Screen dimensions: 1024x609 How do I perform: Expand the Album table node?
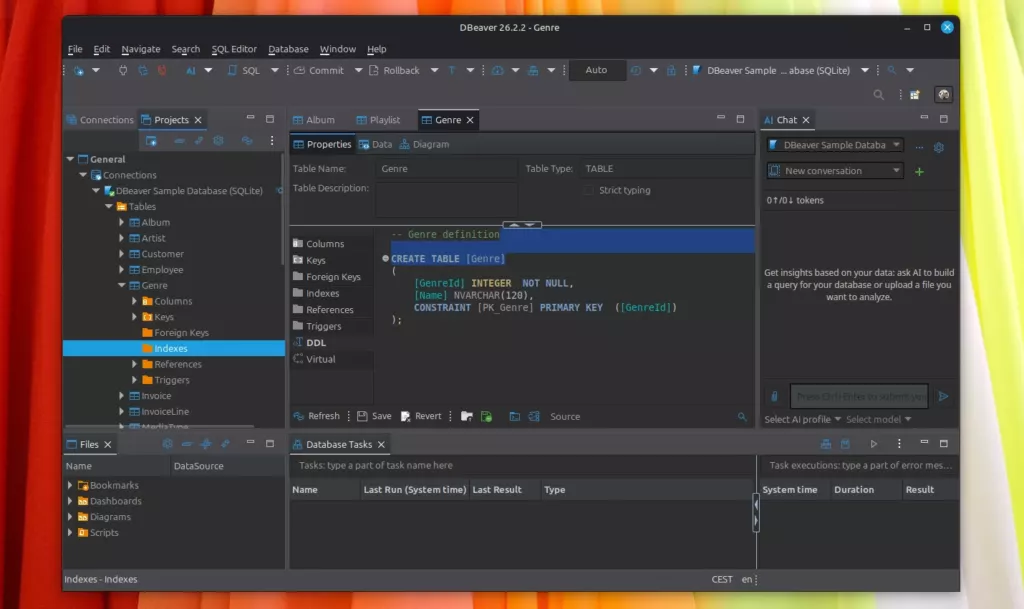coord(121,223)
